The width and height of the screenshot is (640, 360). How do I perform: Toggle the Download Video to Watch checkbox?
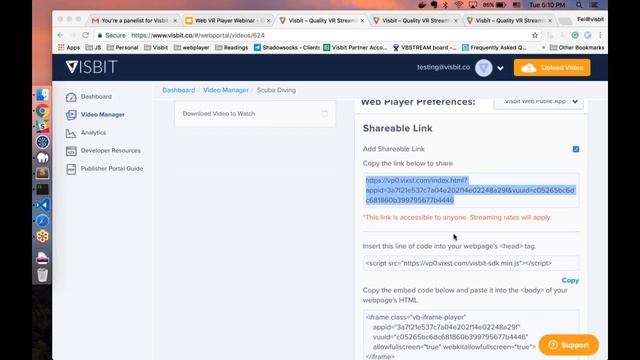coord(324,113)
